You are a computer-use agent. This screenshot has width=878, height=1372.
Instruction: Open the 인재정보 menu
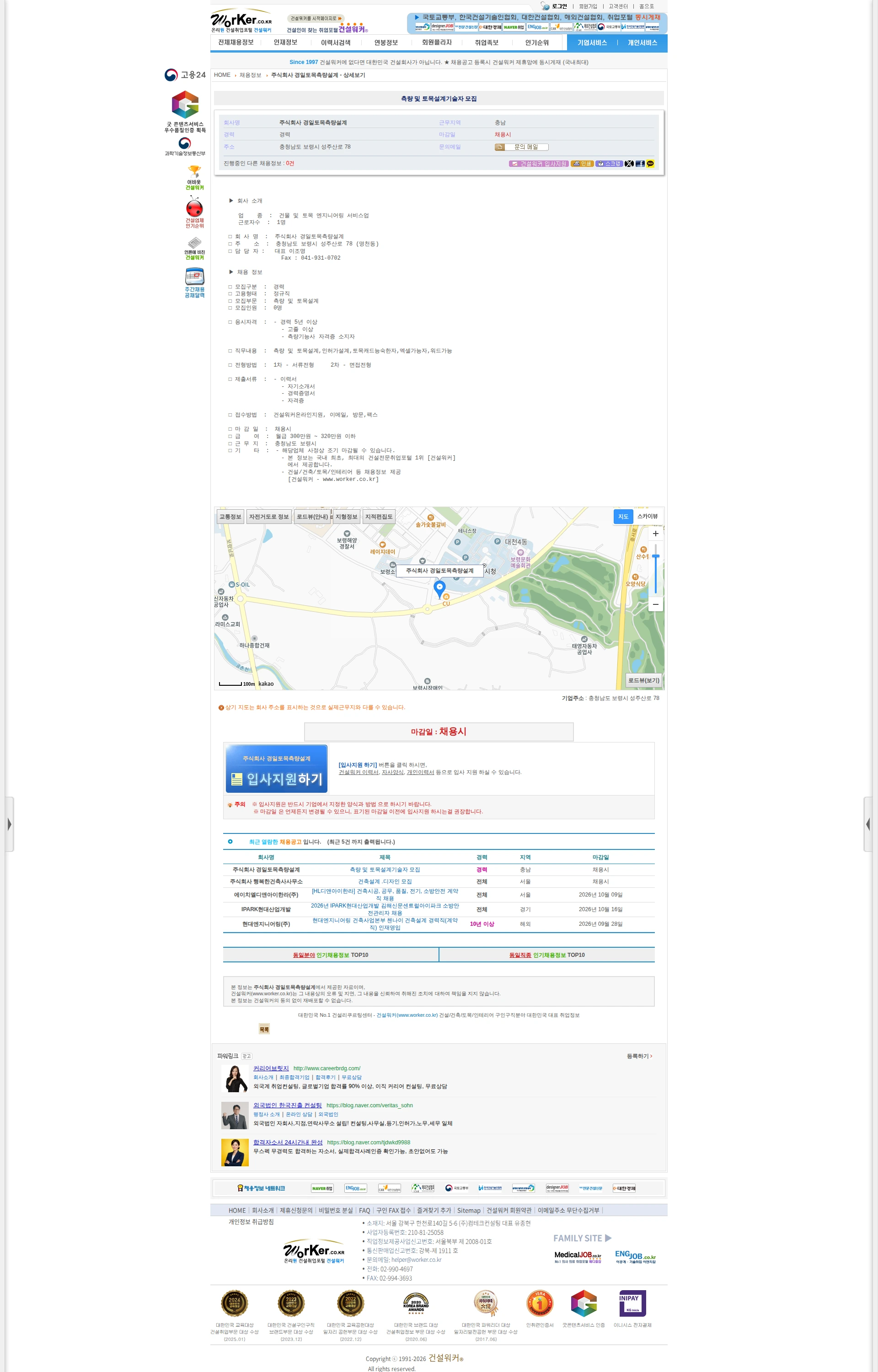285,43
